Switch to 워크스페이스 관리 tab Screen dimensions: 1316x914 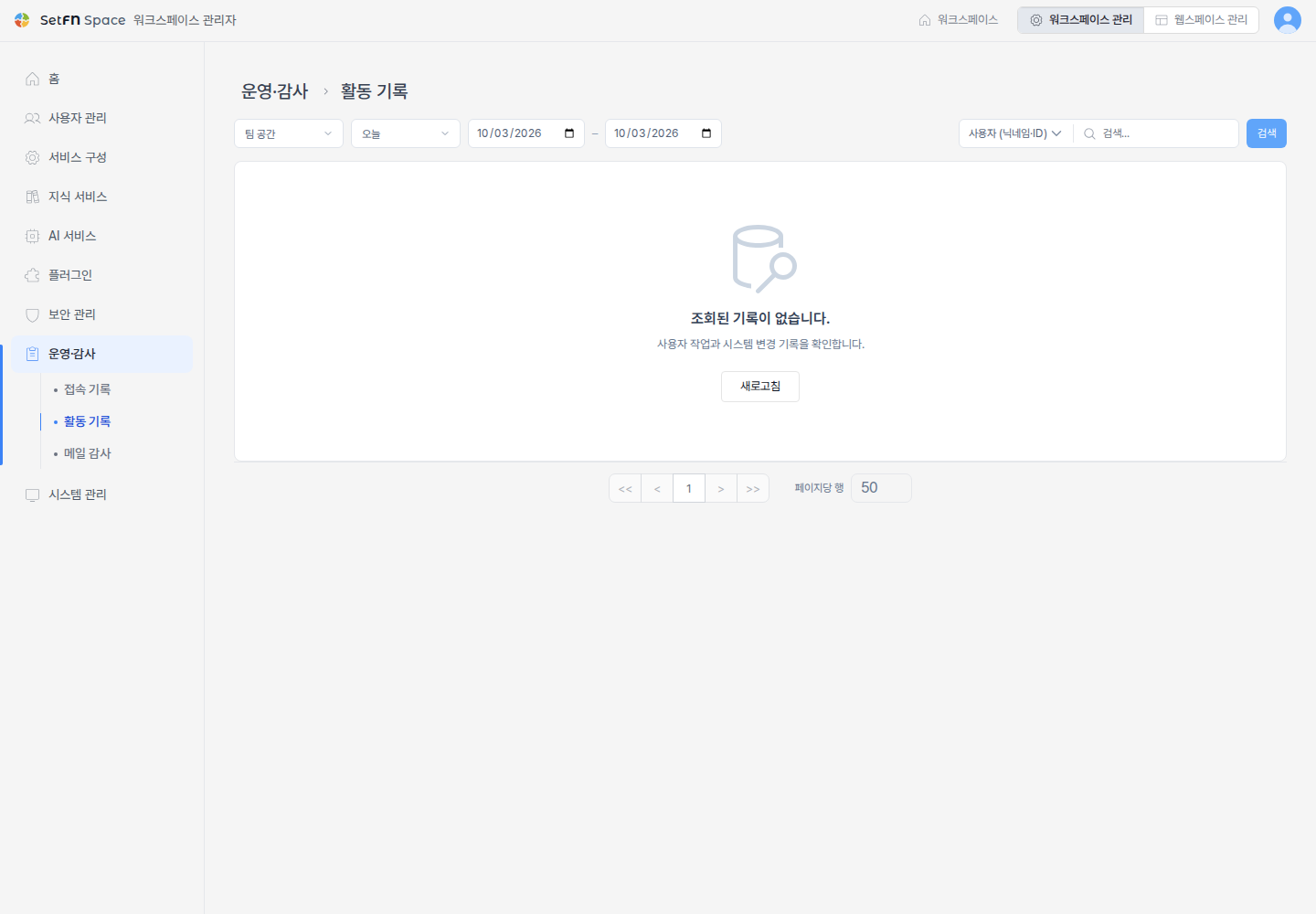click(1081, 20)
